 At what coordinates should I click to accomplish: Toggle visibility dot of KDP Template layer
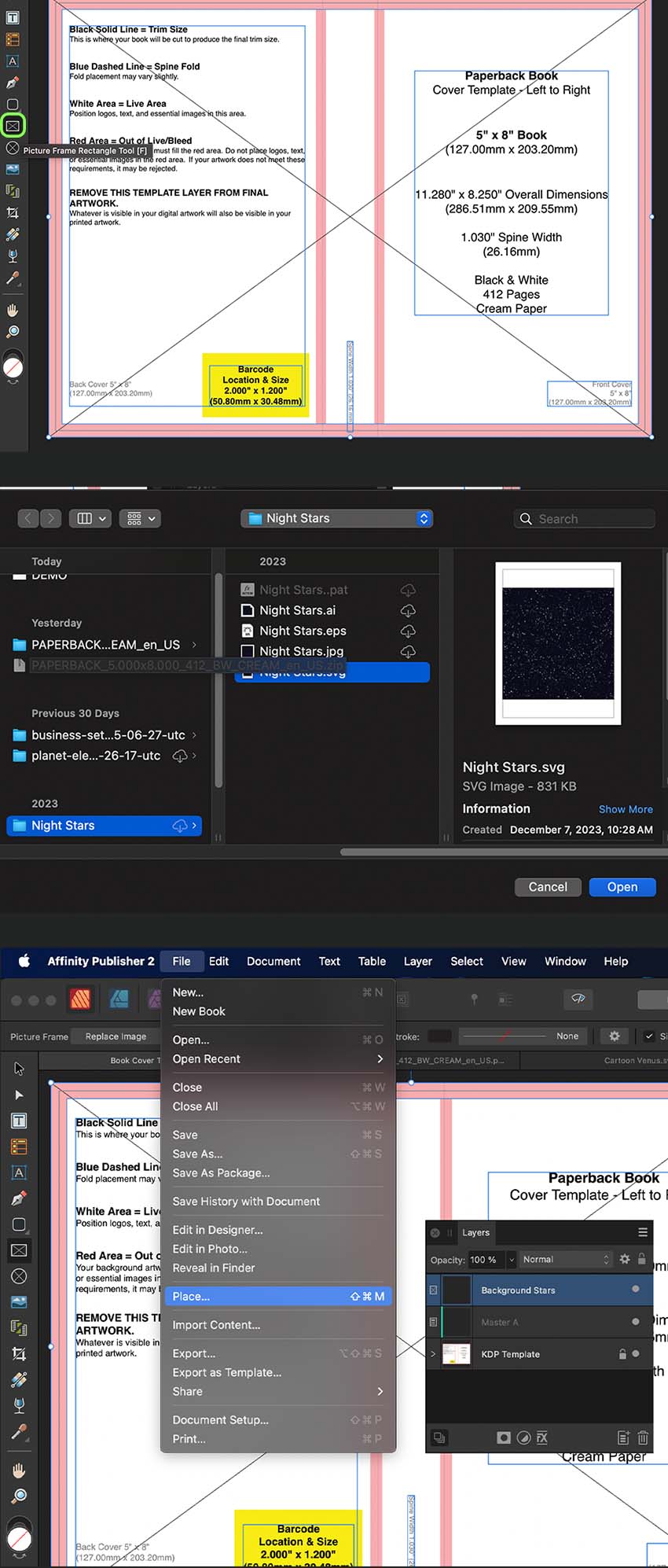(636, 1353)
